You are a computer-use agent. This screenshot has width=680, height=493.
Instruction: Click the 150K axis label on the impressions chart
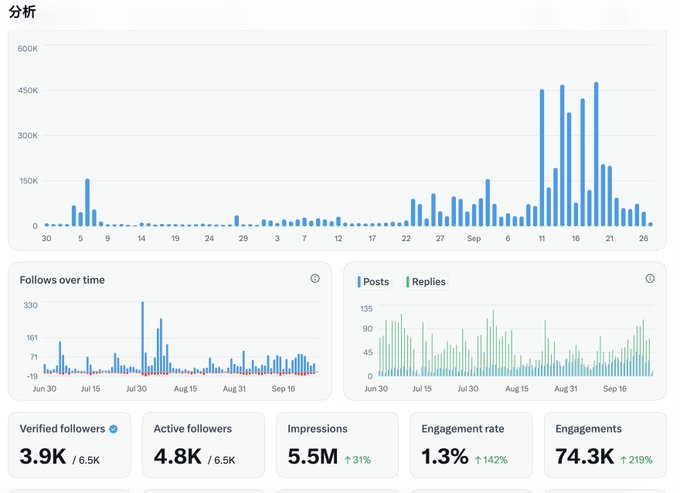coord(28,181)
